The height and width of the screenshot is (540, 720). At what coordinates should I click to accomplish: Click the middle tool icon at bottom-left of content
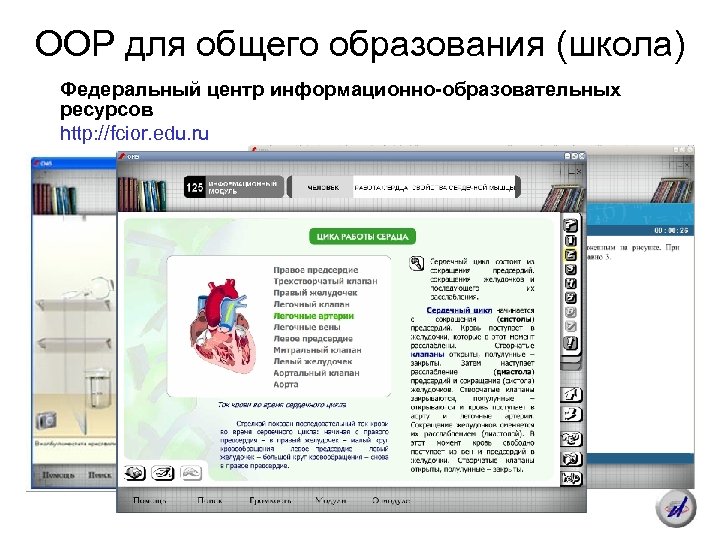[x=163, y=472]
